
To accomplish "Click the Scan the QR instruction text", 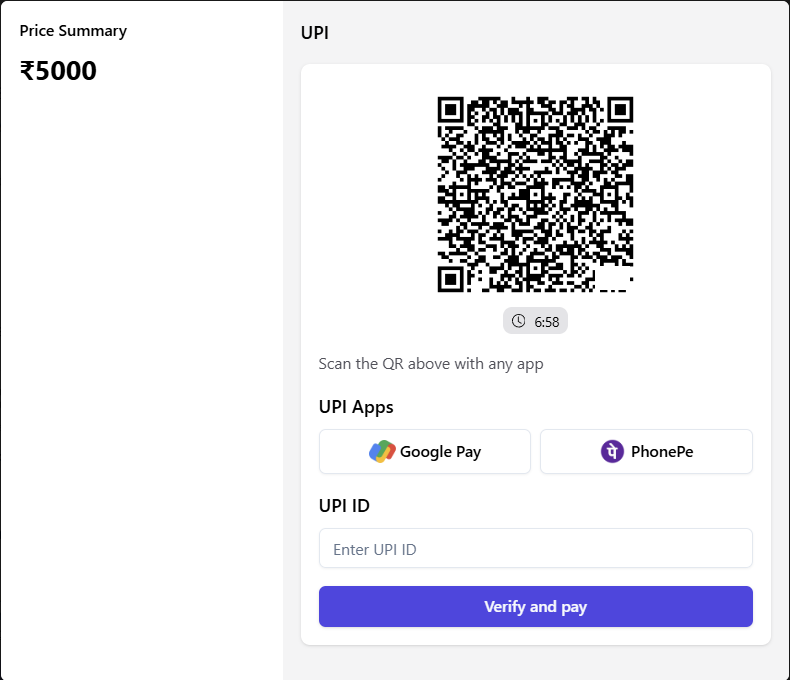I will [431, 364].
